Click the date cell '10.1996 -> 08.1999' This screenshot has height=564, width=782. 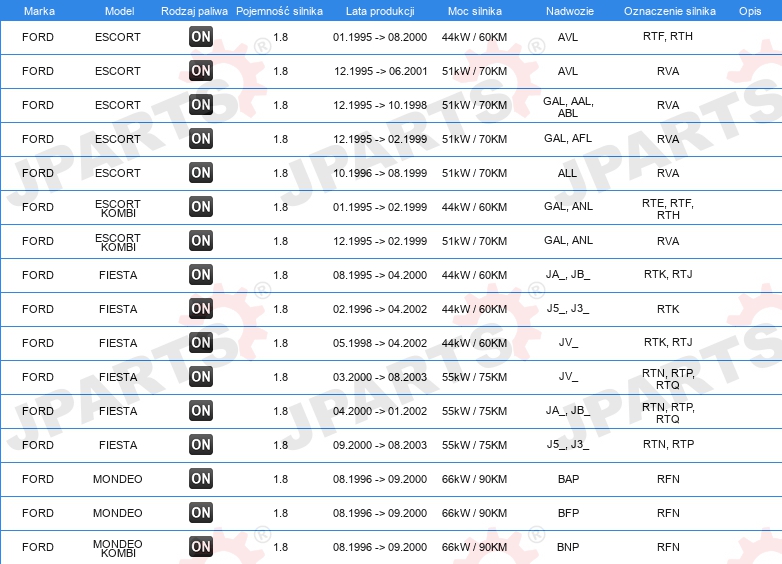[380, 173]
